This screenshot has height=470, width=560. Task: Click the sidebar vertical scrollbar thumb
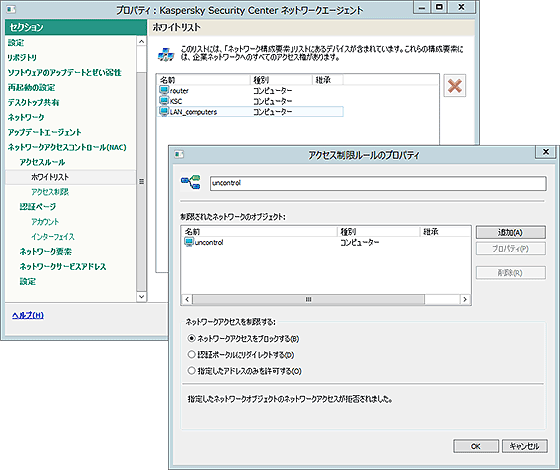tap(141, 181)
